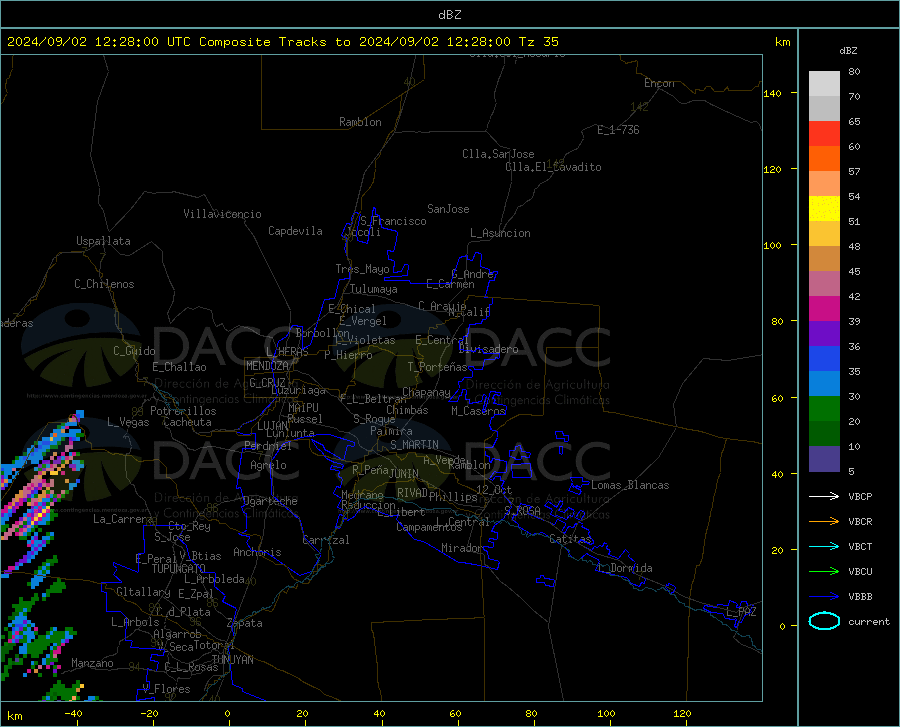Click the white VBCP arrow legend icon

[824, 496]
